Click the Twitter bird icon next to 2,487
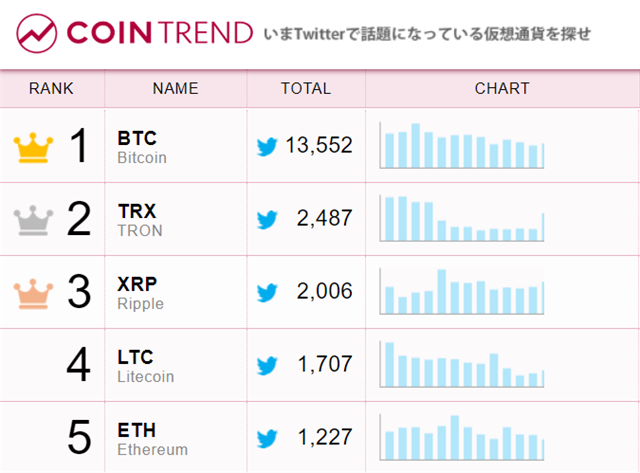640x473 pixels. pos(267,220)
